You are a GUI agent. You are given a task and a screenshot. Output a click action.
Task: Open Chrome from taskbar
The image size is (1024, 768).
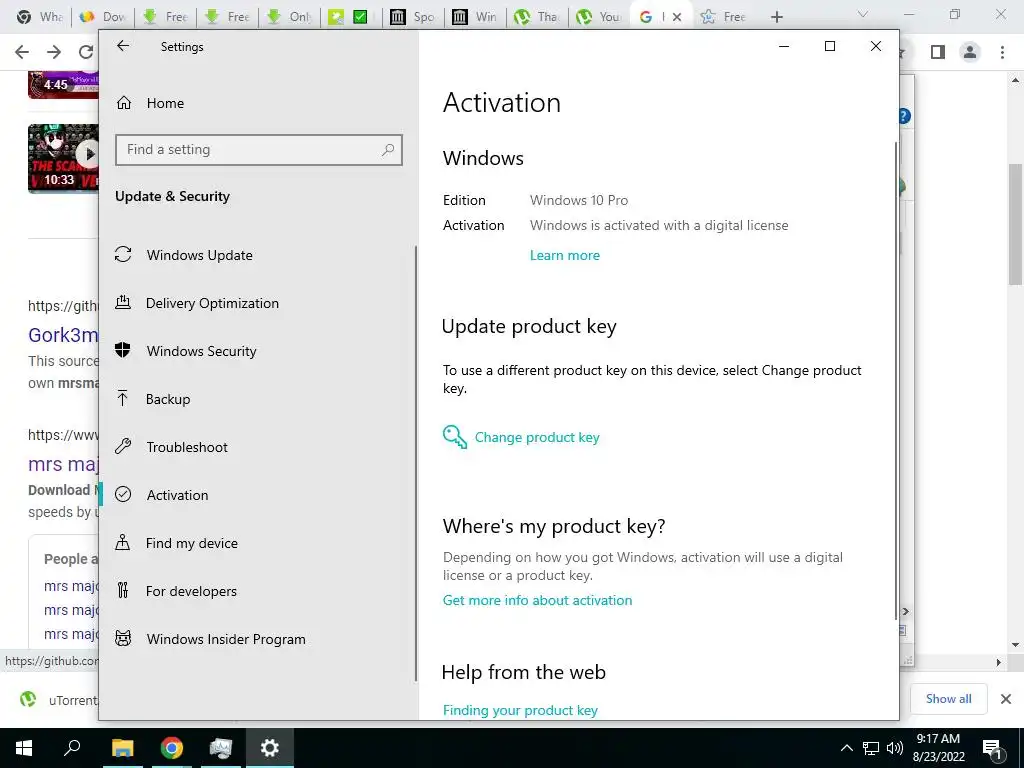172,748
